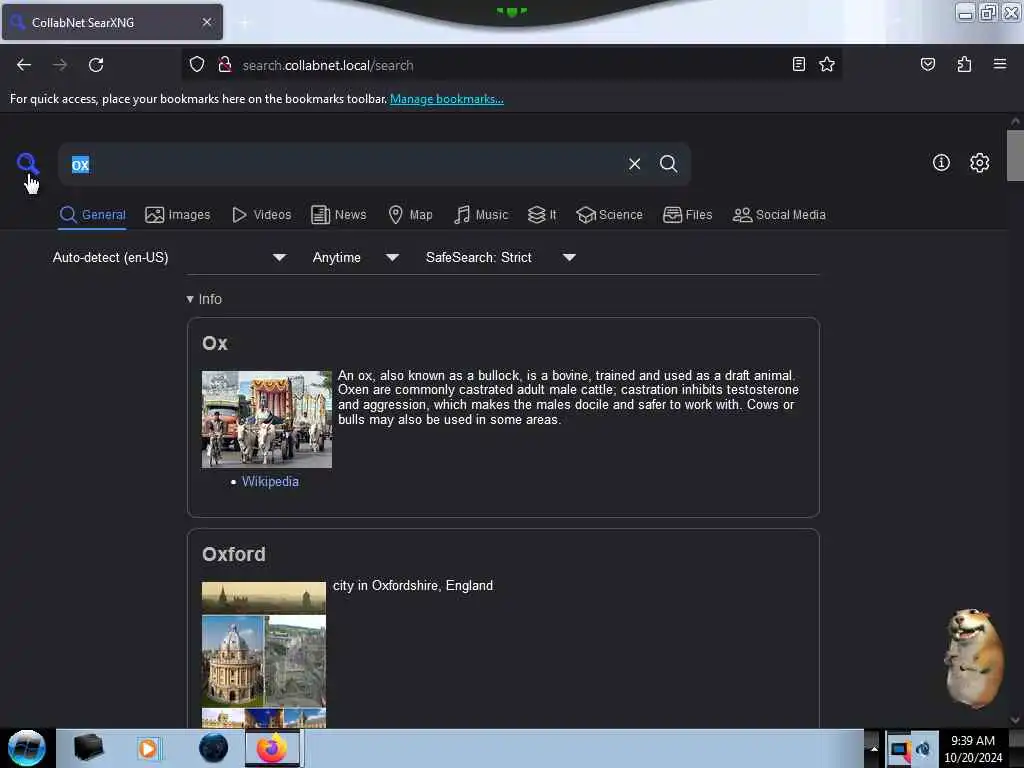Click the address bar URL field
The width and height of the screenshot is (1024, 768).
pyautogui.click(x=509, y=65)
